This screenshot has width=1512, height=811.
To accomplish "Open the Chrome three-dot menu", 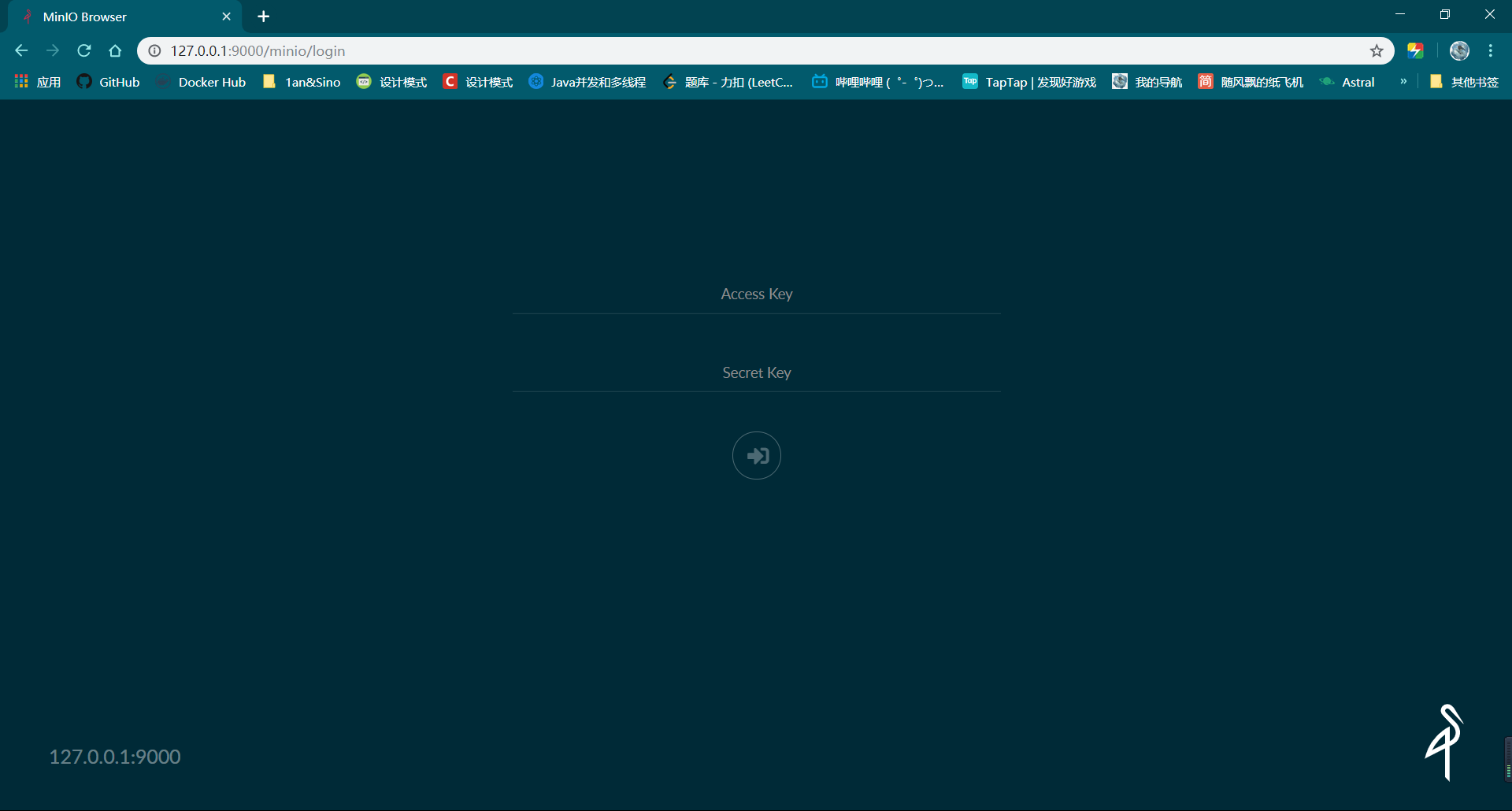I will coord(1491,50).
